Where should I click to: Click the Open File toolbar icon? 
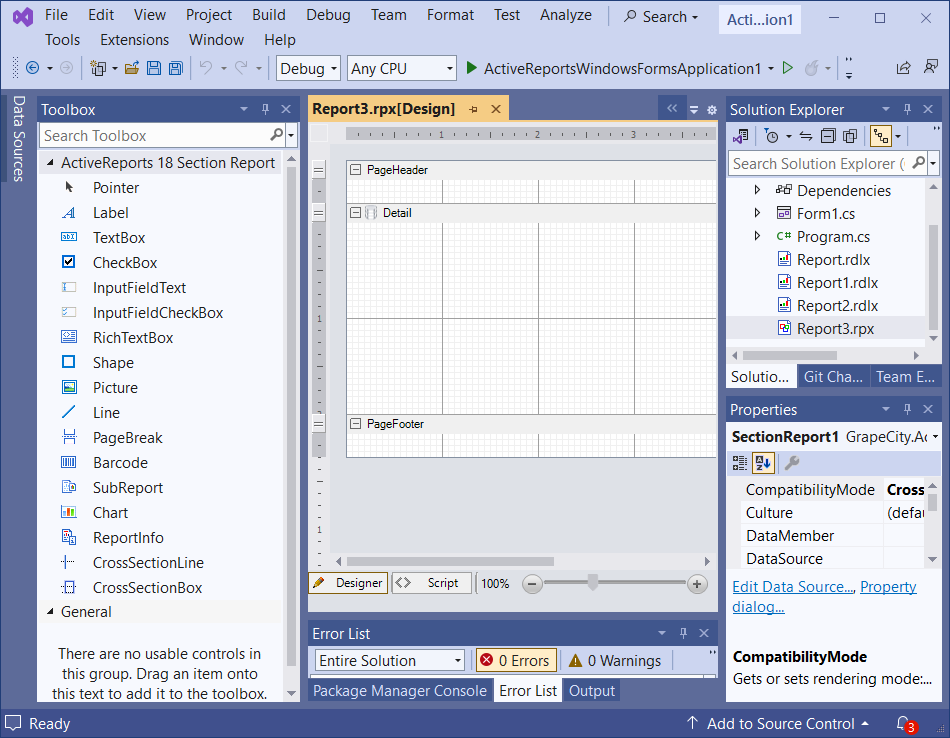tap(131, 68)
